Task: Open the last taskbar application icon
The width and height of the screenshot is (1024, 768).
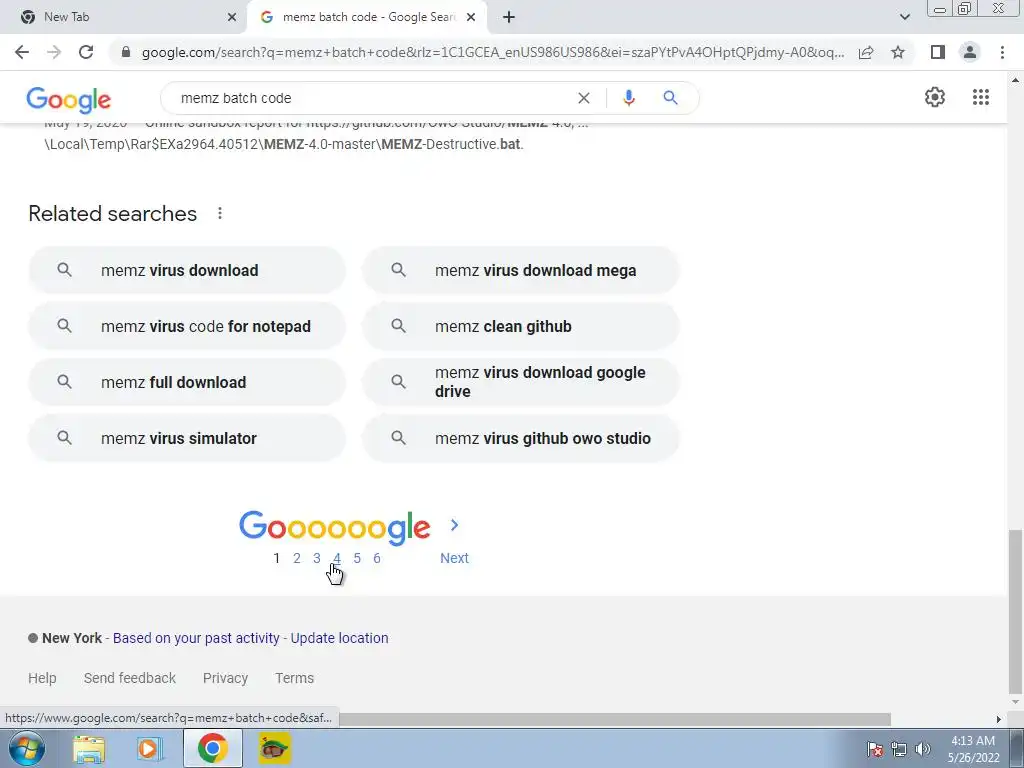Action: tap(274, 748)
